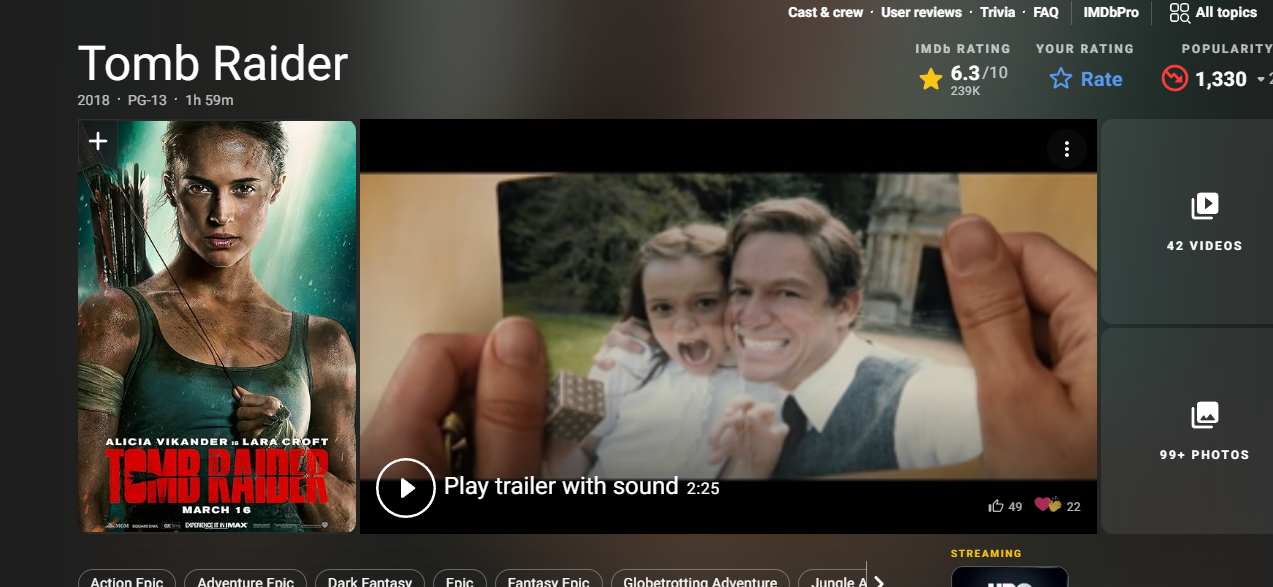Viewport: 1273px width, 587px height.
Task: Rate the movie using the blue star
Action: (x=1061, y=79)
